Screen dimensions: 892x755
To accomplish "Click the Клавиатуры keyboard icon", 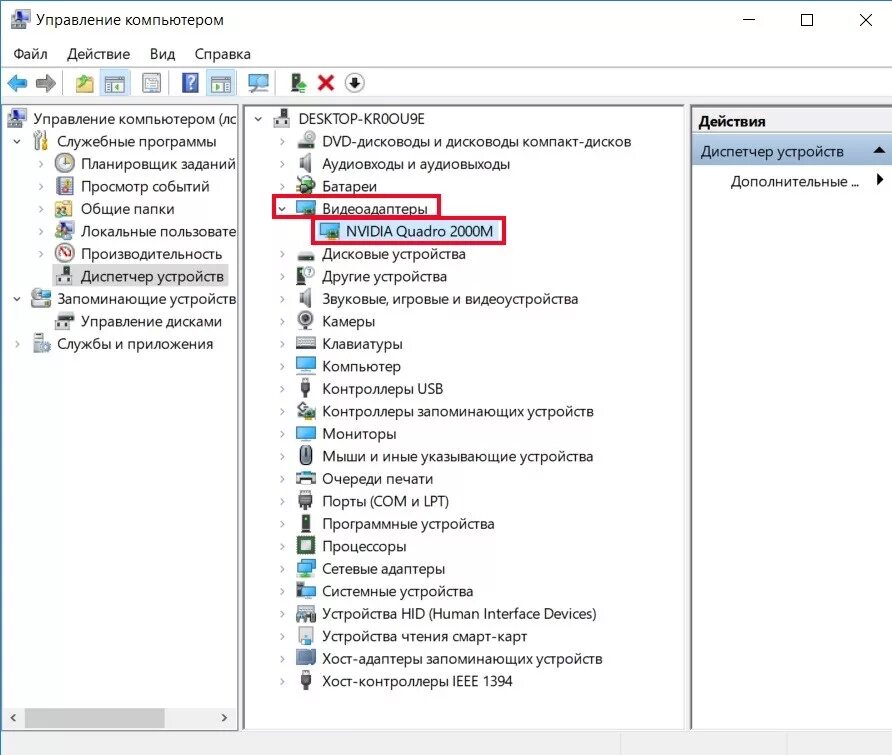I will point(305,343).
